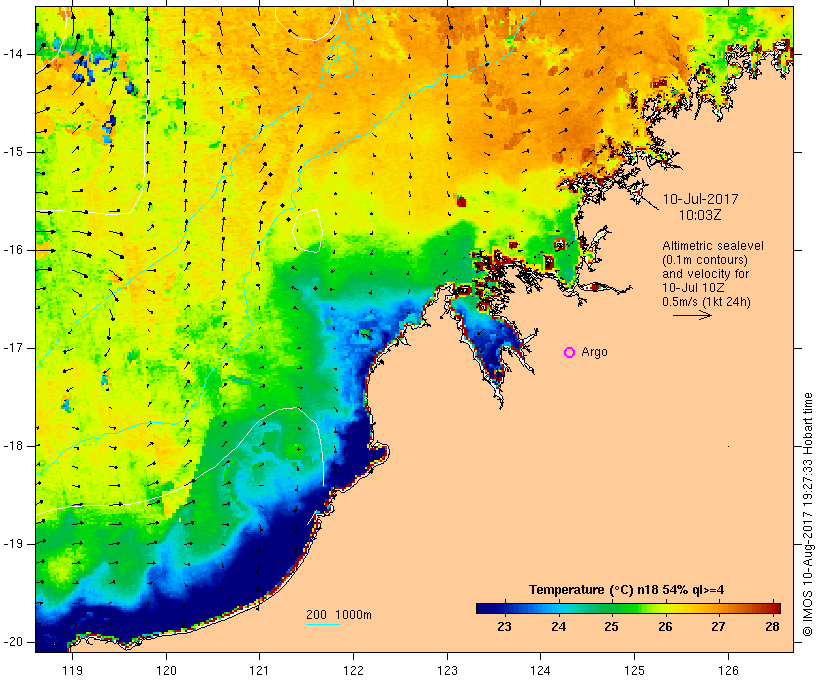Viewport: 820px width, 680px height.
Task: Click the latitude axis label '-17'
Action: [13, 348]
